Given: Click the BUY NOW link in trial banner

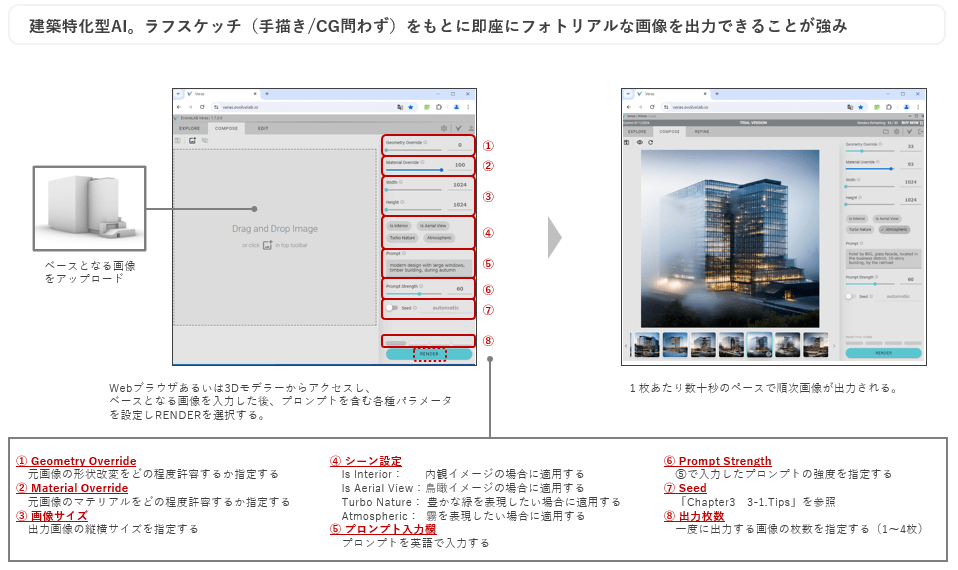Looking at the screenshot, I should [x=909, y=122].
